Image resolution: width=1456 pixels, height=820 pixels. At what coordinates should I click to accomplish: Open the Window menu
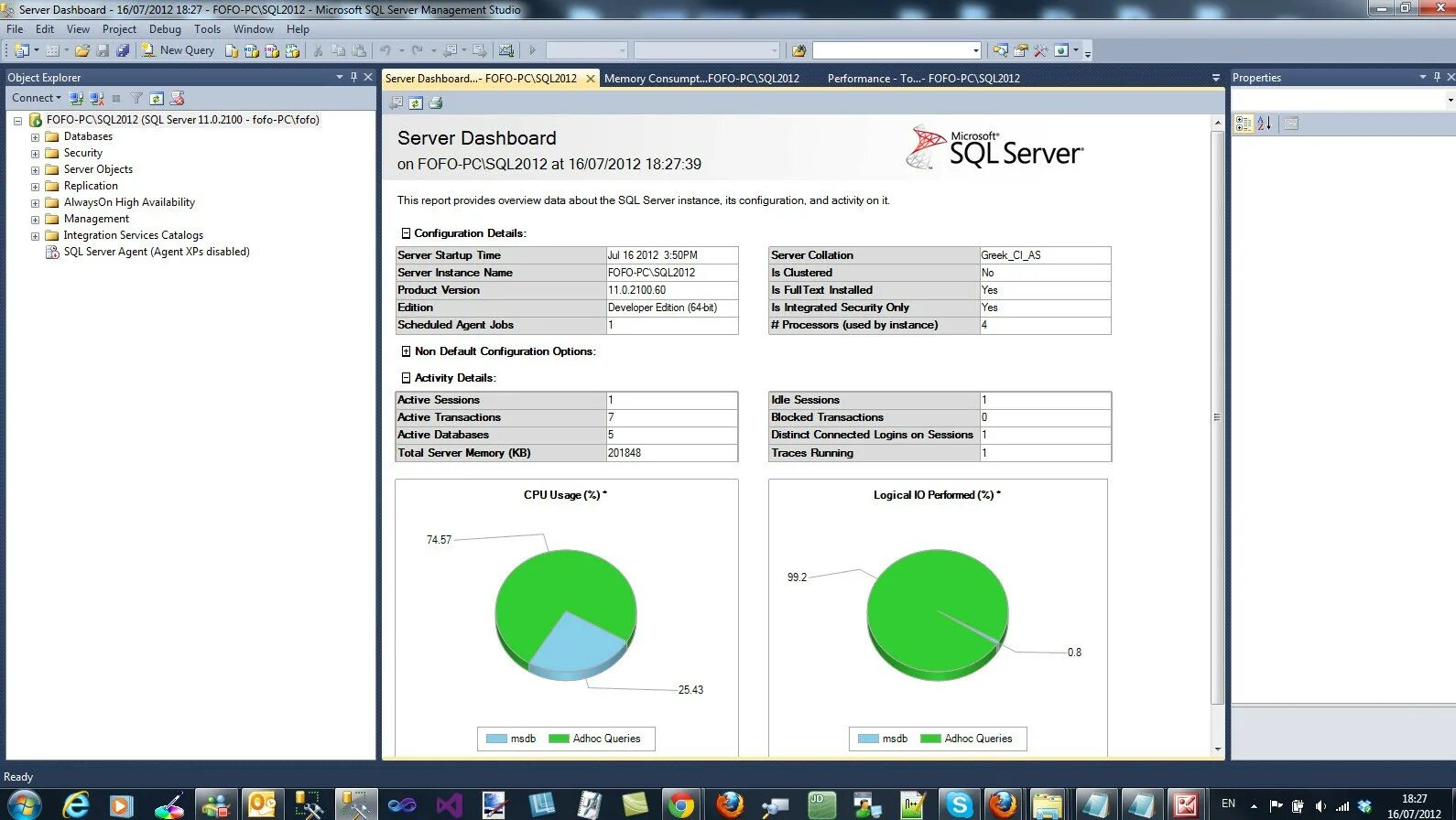[254, 29]
